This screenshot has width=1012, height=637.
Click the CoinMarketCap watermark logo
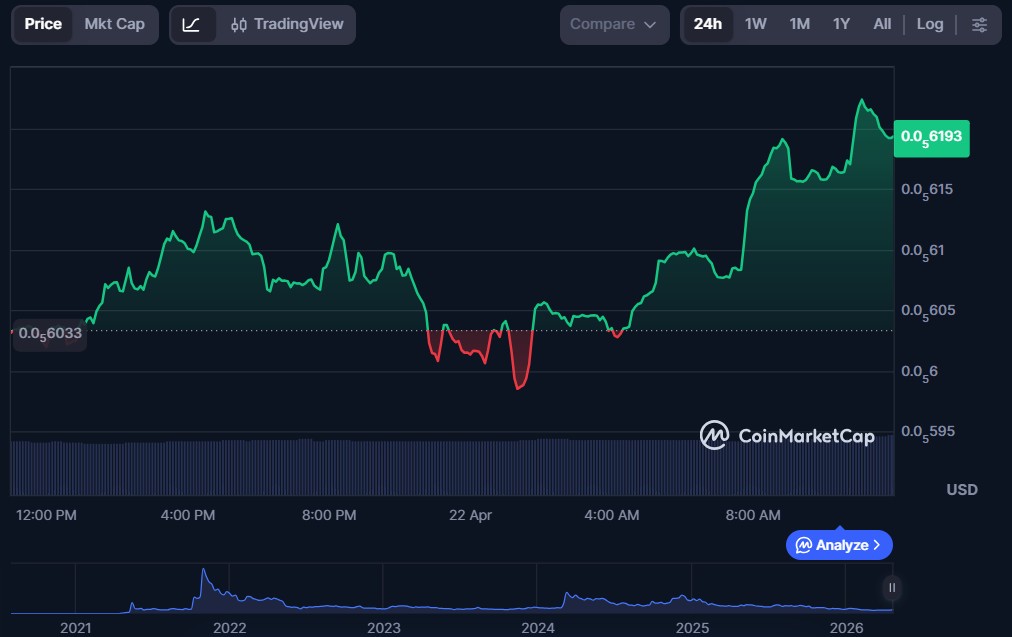click(787, 435)
